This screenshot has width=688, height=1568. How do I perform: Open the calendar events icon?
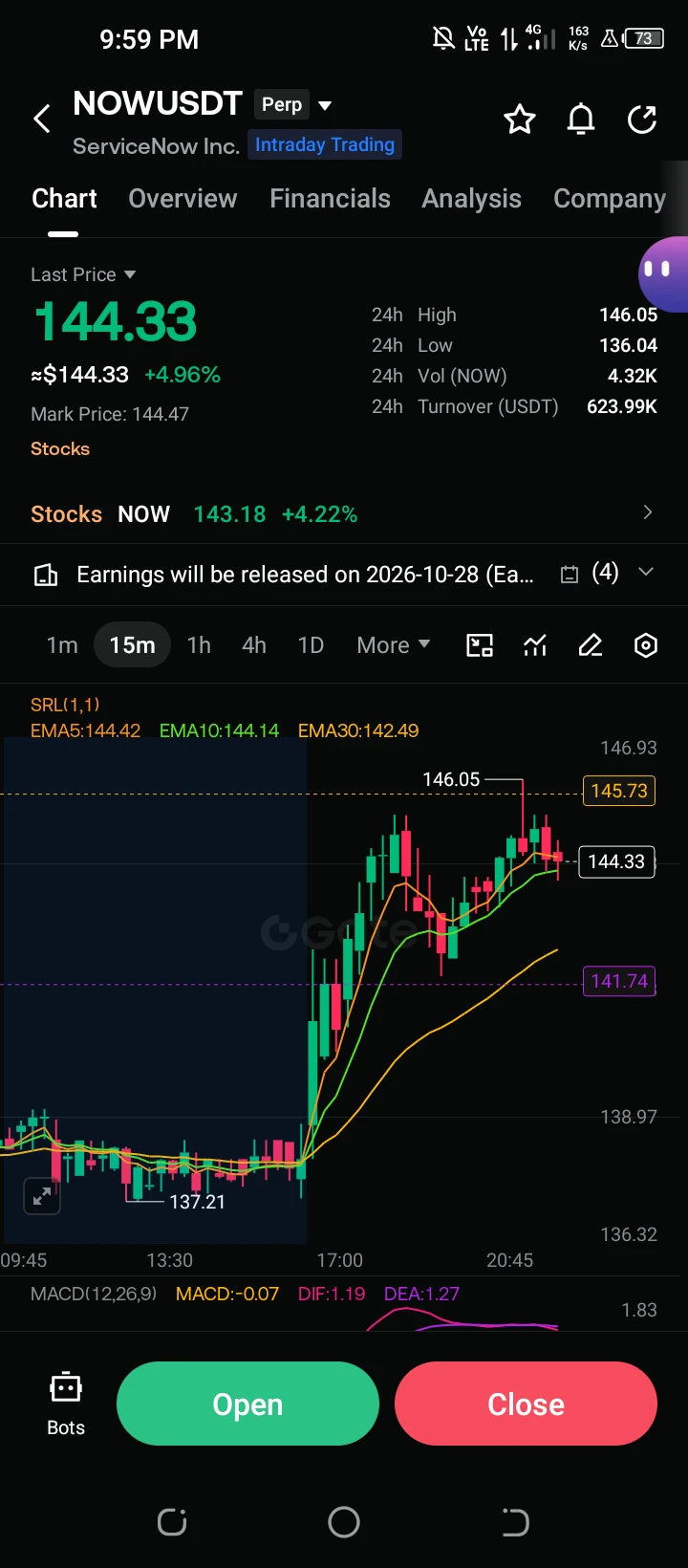tap(570, 575)
